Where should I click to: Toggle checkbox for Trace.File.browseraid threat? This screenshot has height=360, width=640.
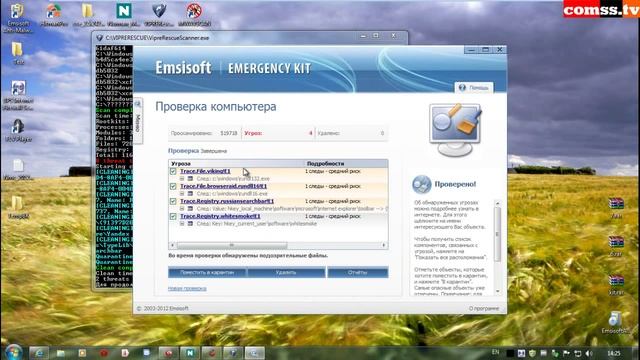[x=173, y=186]
